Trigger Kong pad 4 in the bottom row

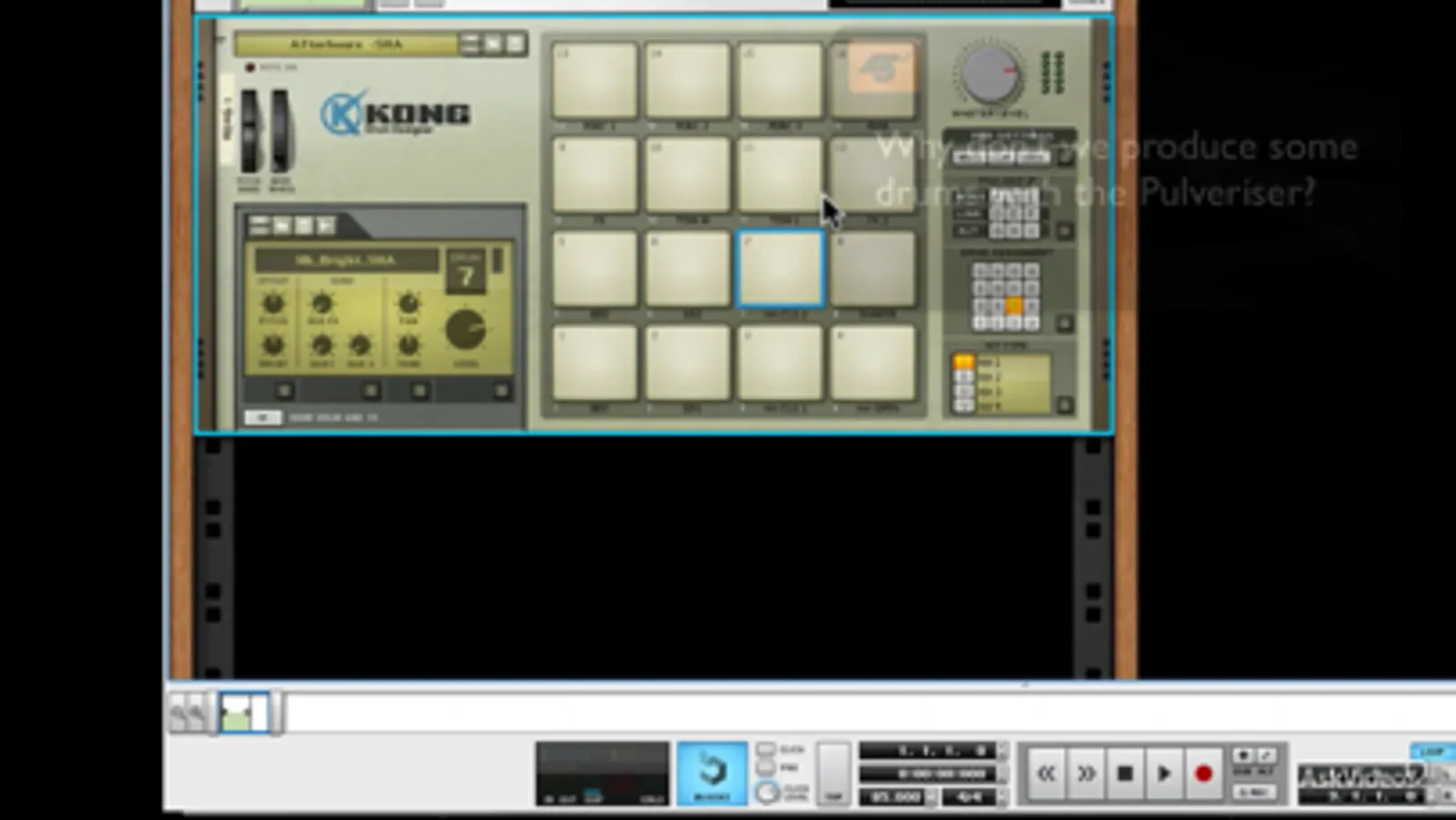coord(873,364)
